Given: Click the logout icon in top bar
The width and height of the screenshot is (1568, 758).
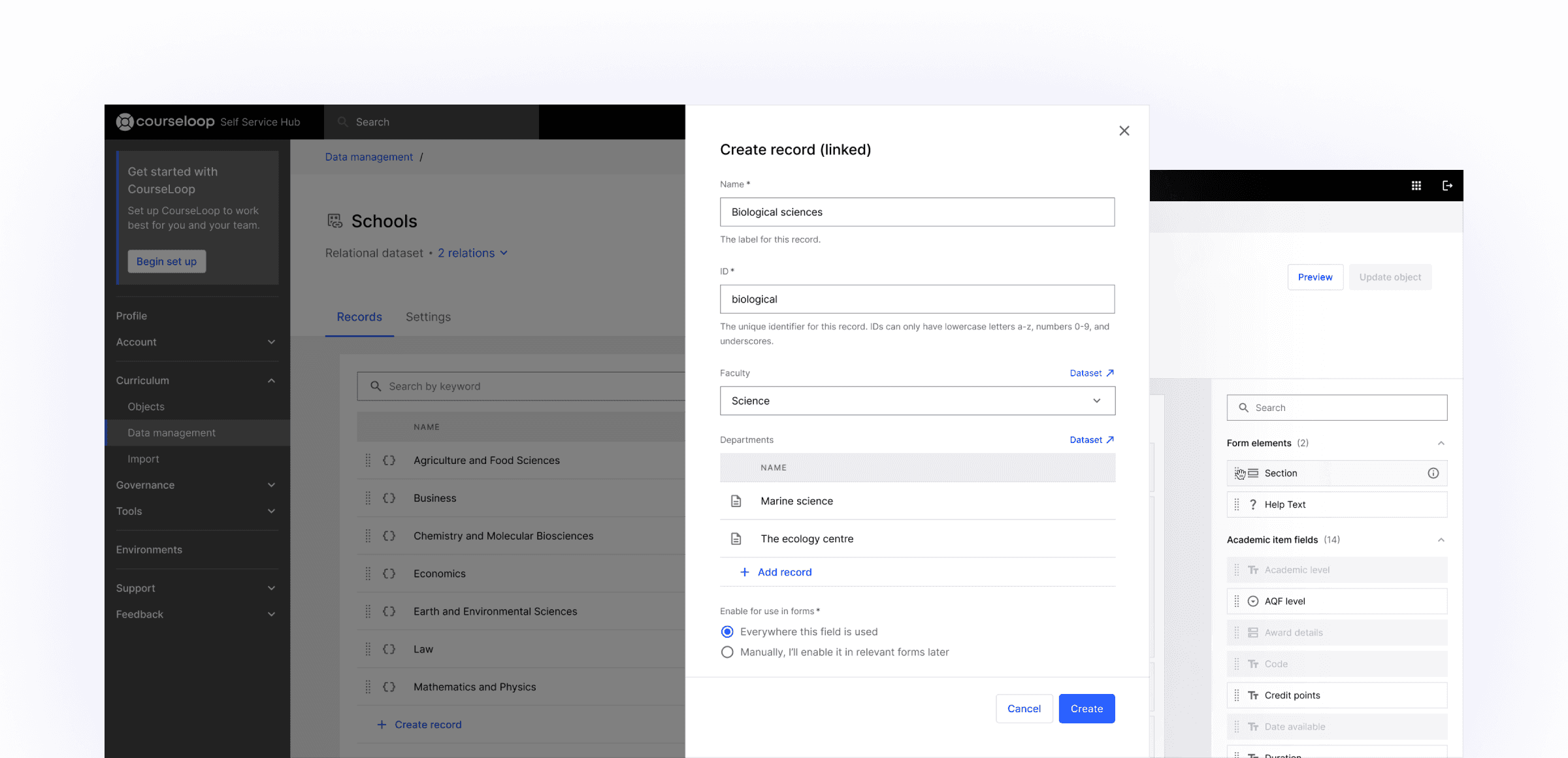Looking at the screenshot, I should click(x=1447, y=186).
